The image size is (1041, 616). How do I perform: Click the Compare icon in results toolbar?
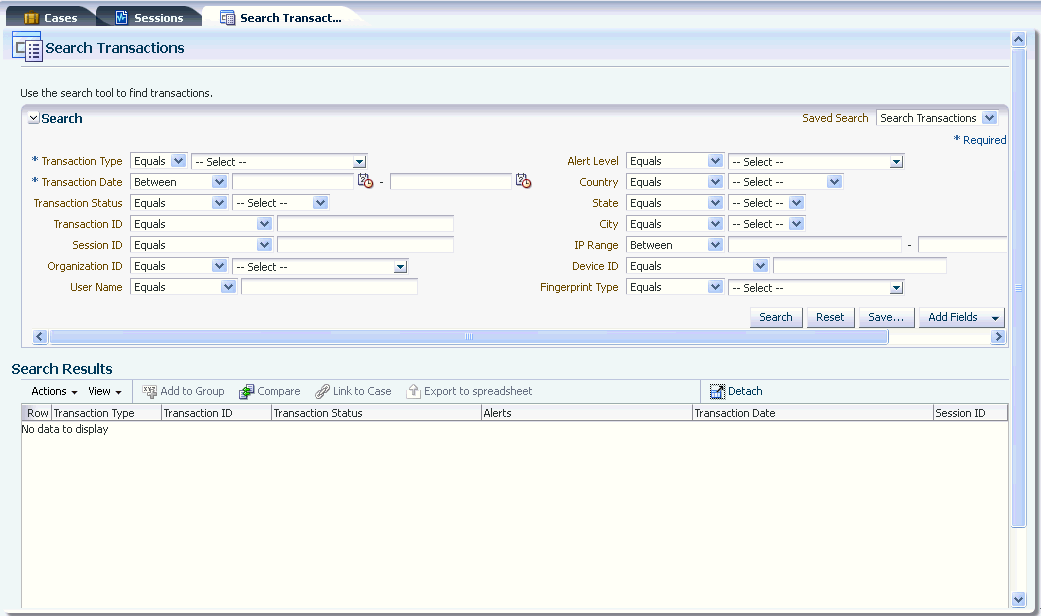[246, 392]
